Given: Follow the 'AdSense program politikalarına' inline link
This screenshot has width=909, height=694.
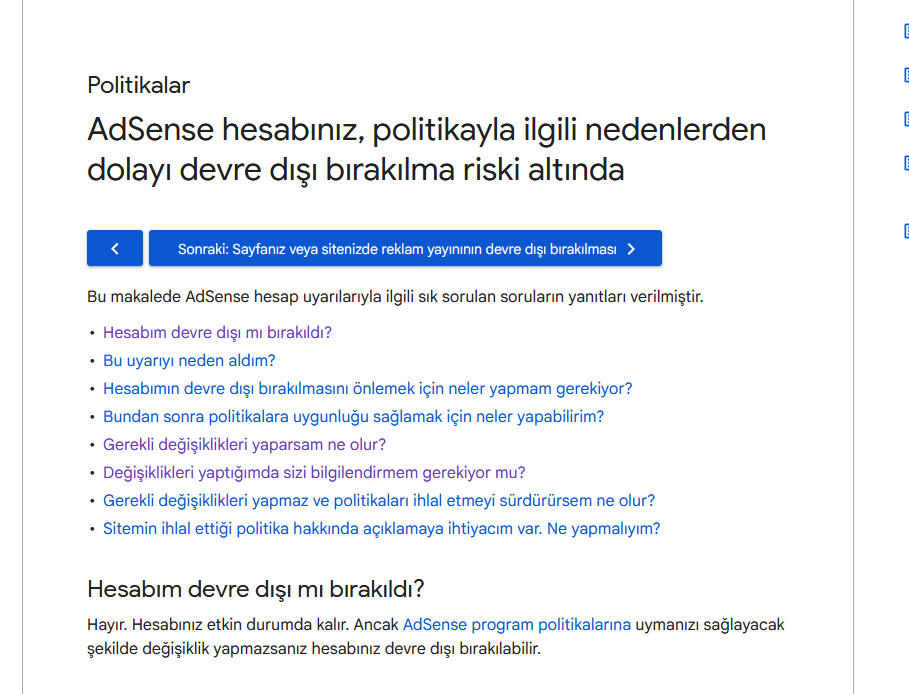Looking at the screenshot, I should click(x=517, y=624).
